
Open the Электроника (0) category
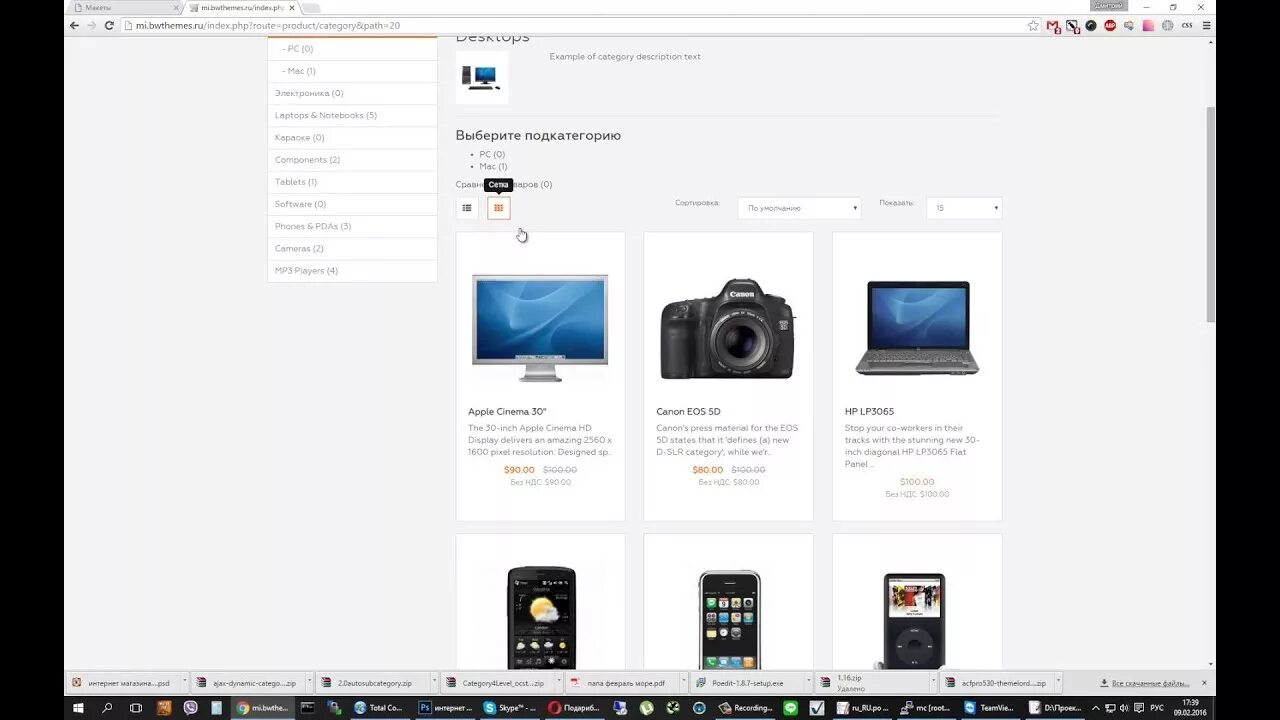[x=352, y=93]
